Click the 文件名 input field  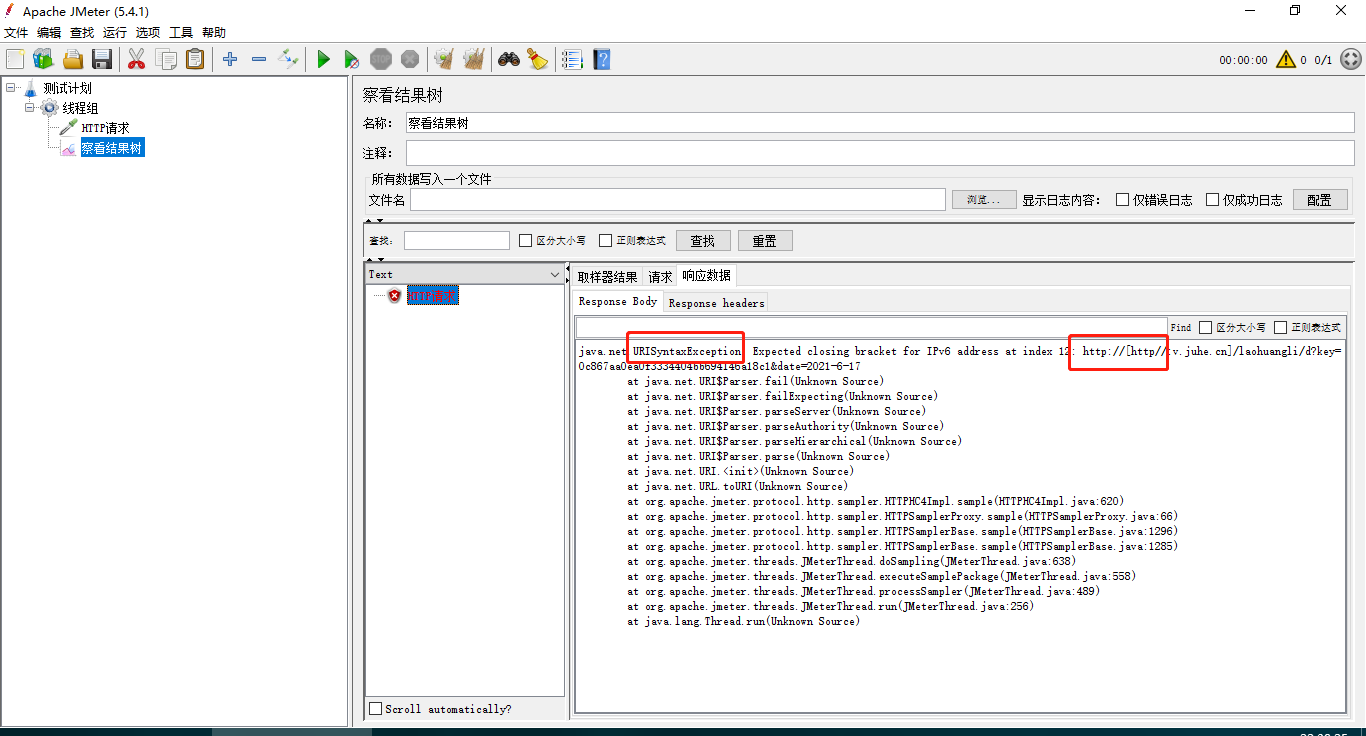tap(677, 200)
